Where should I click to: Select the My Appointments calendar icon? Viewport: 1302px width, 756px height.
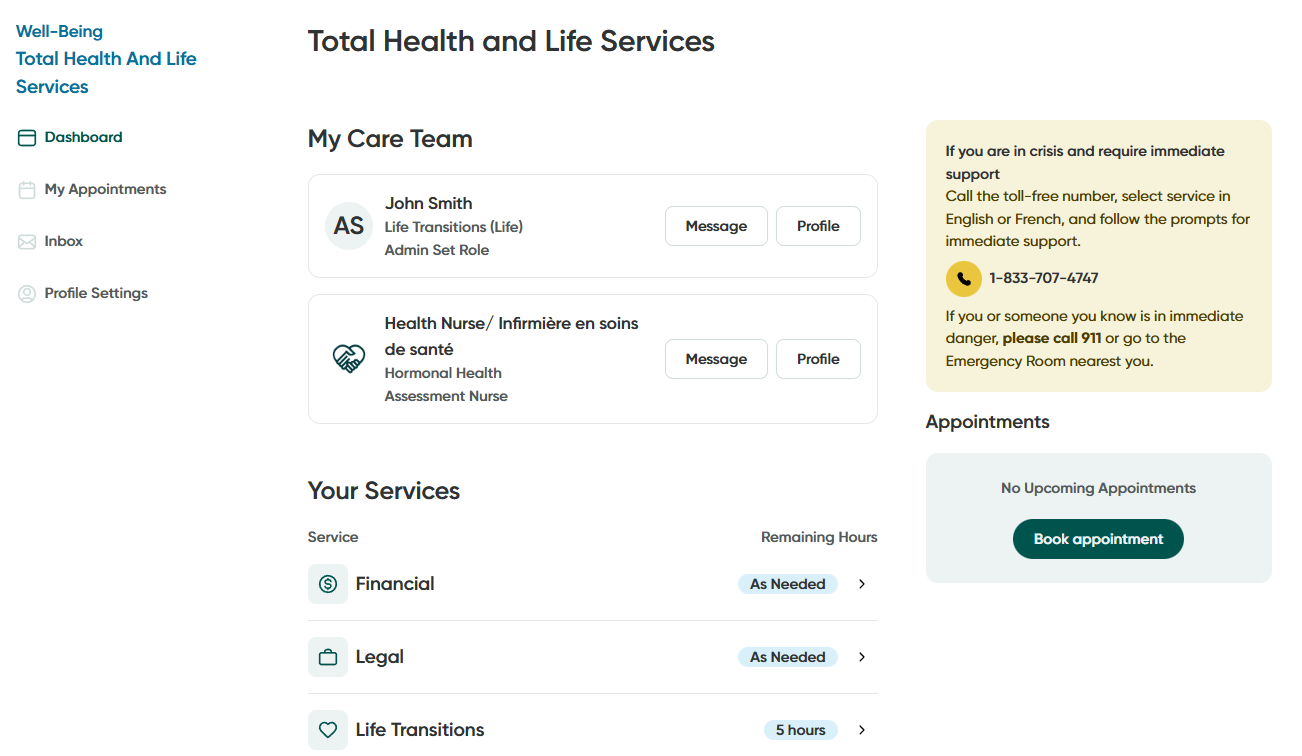26,188
